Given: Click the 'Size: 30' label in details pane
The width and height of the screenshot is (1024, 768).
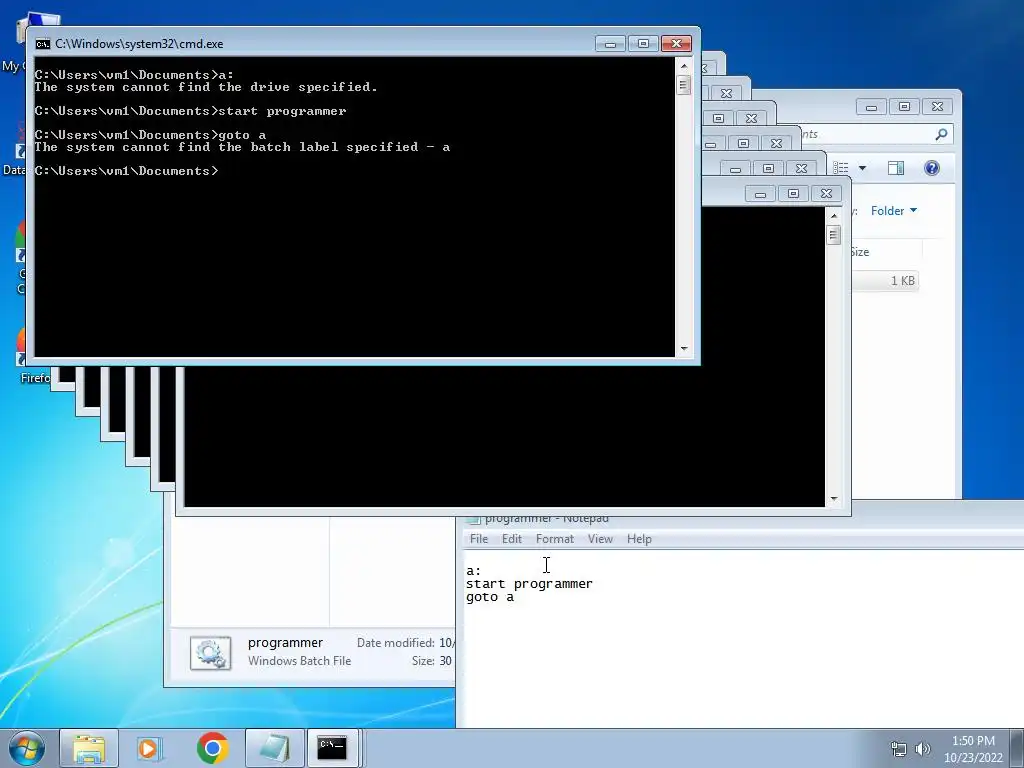Looking at the screenshot, I should pos(432,661).
